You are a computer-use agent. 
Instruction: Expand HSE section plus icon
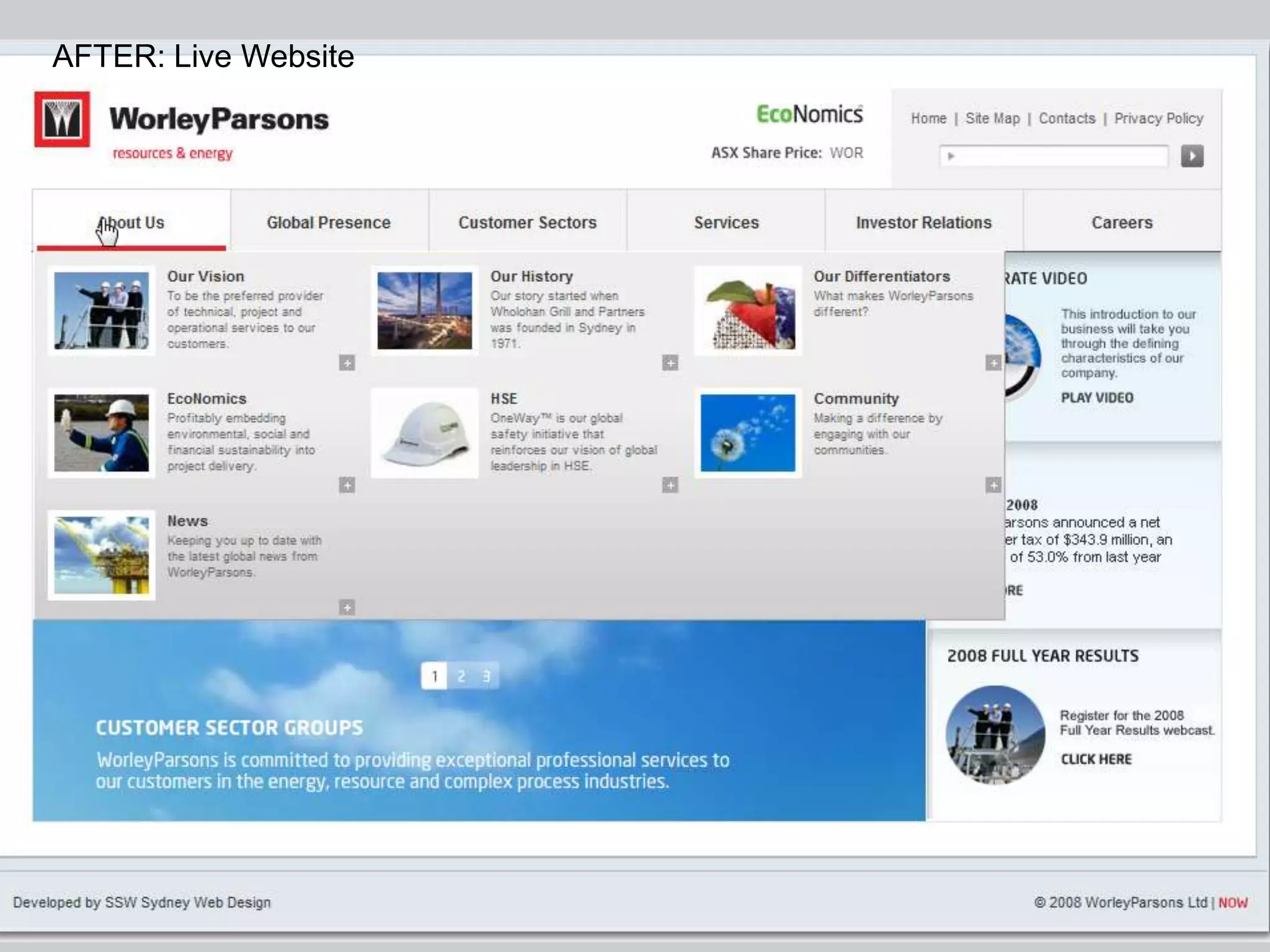pos(670,485)
